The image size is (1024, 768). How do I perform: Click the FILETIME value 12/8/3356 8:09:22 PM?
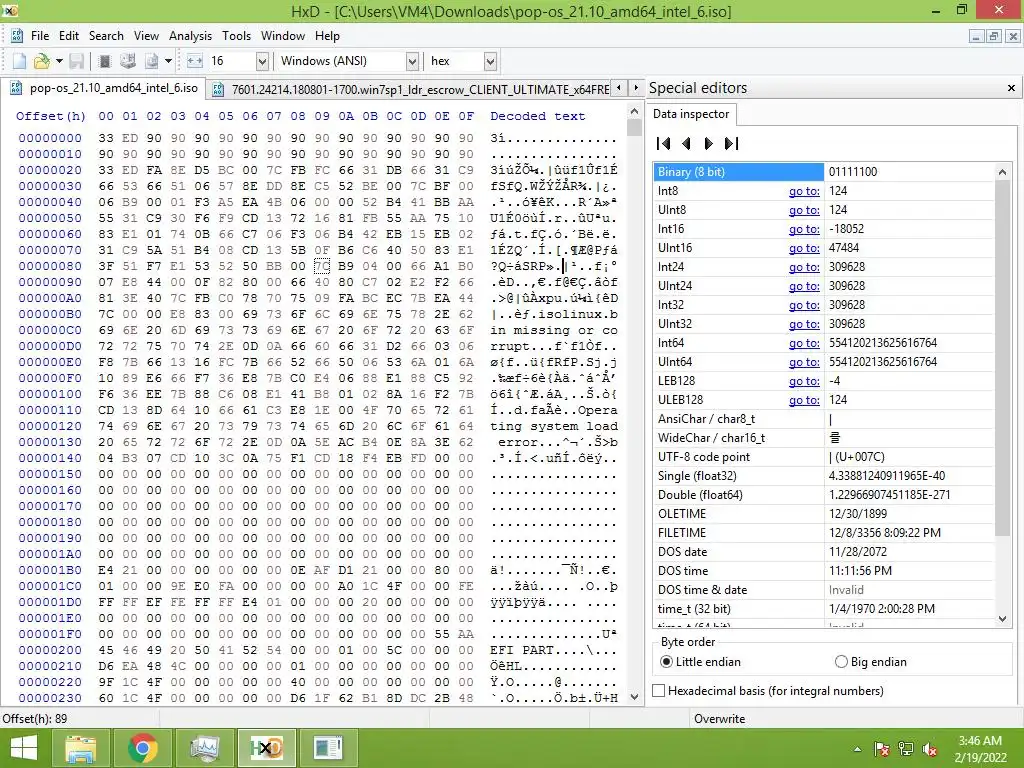(885, 533)
